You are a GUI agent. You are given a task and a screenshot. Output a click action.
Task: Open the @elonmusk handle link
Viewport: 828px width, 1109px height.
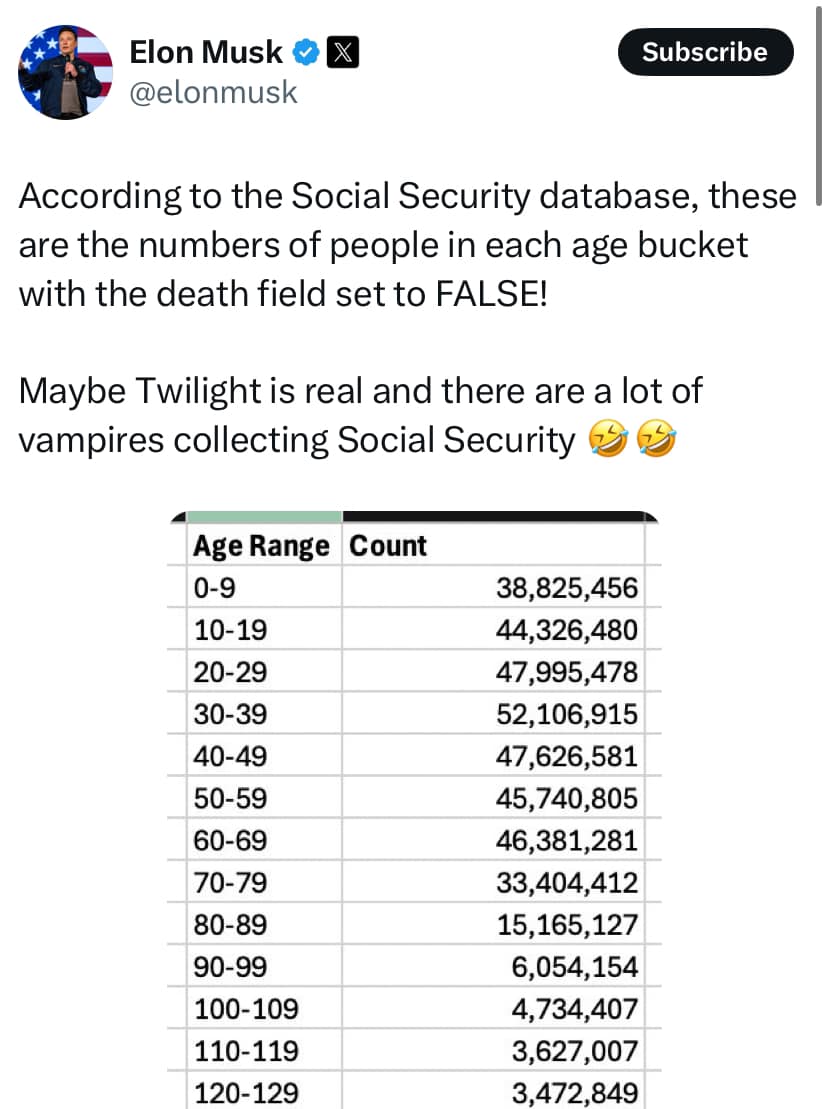213,92
